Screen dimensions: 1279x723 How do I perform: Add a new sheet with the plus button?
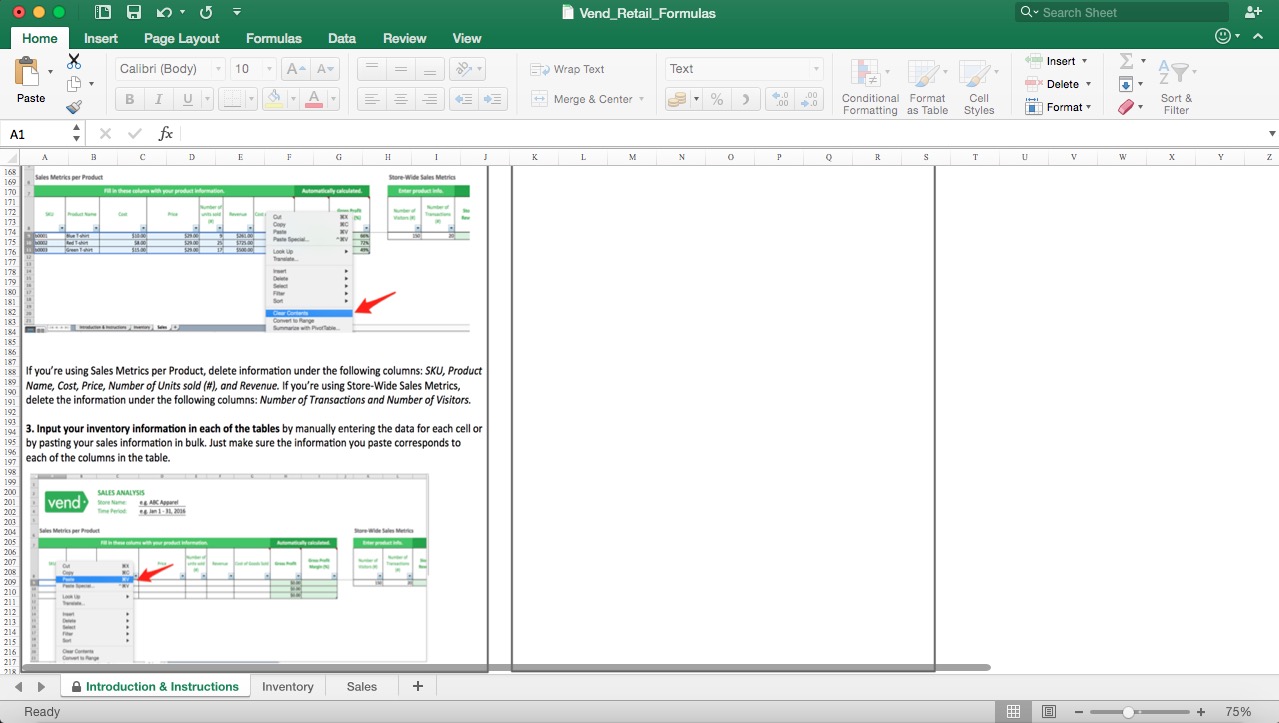click(417, 686)
